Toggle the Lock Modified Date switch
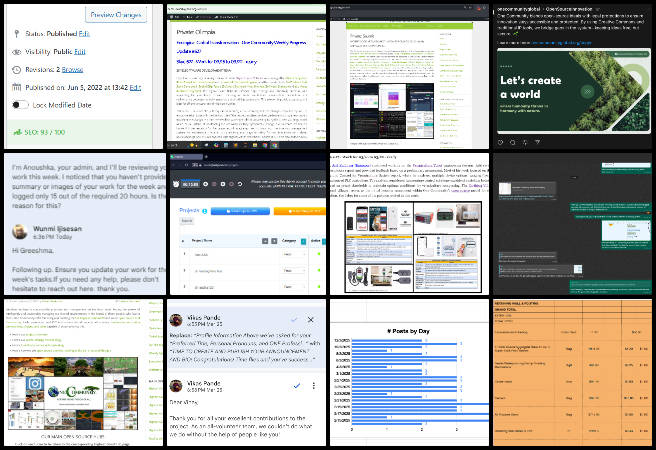This screenshot has height=450, width=656. (20, 105)
